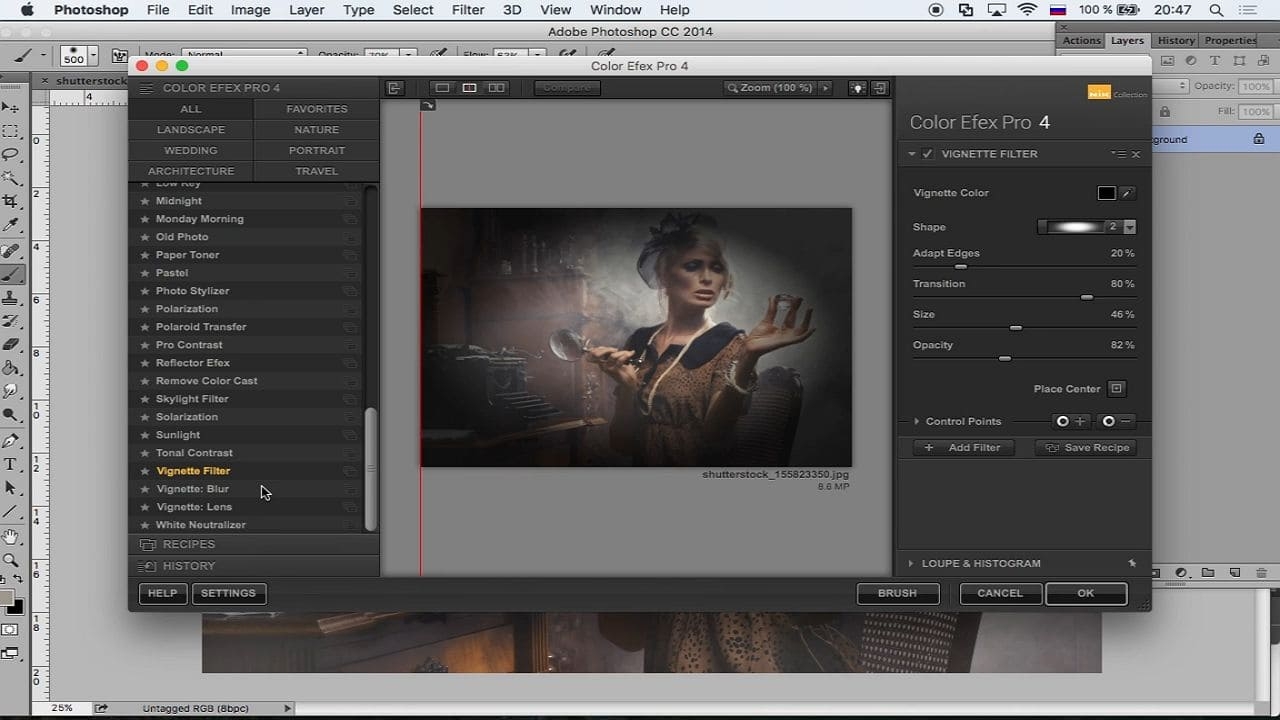Select the Move tool in Photoshop toolbar
1280x720 pixels.
click(x=11, y=107)
